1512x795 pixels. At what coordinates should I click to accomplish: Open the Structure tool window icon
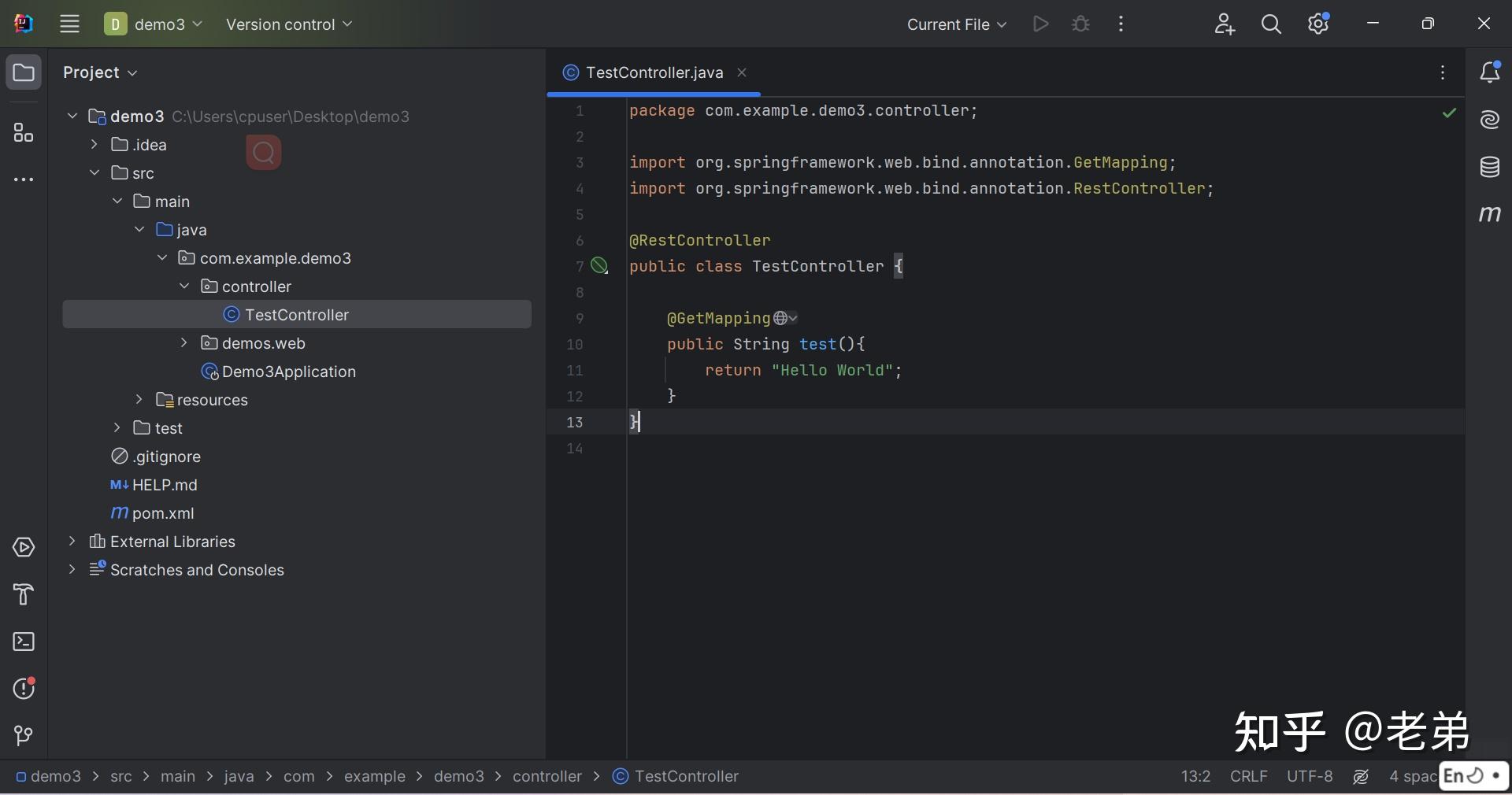point(24,133)
